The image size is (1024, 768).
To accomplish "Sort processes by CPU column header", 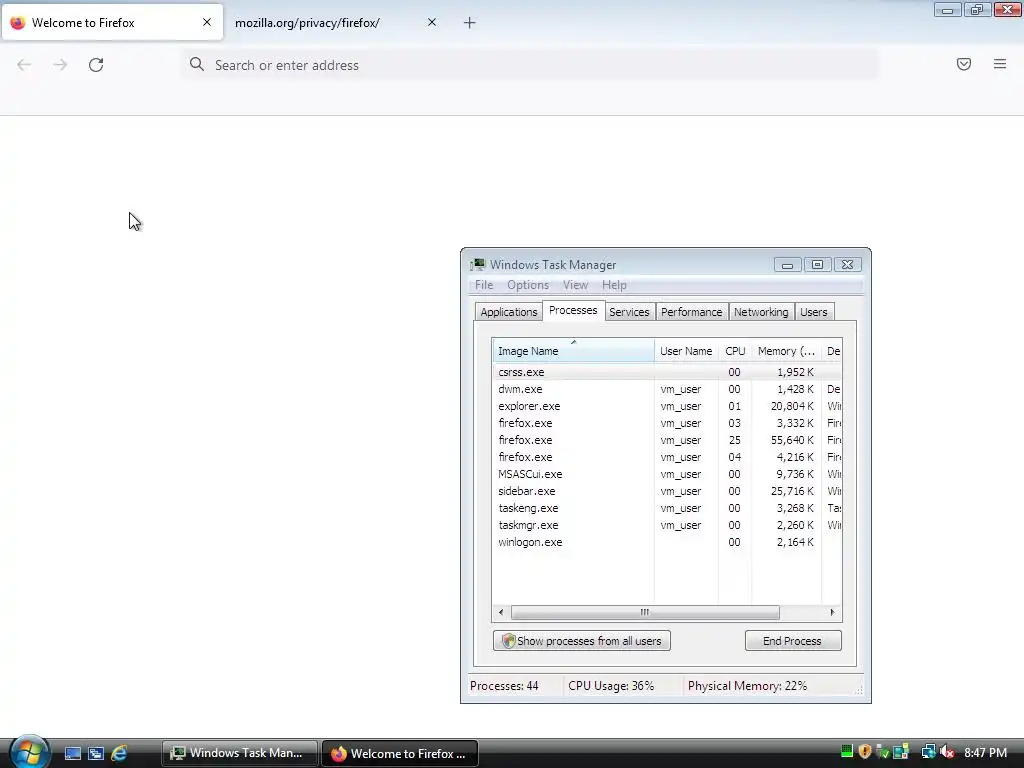I will tap(735, 351).
